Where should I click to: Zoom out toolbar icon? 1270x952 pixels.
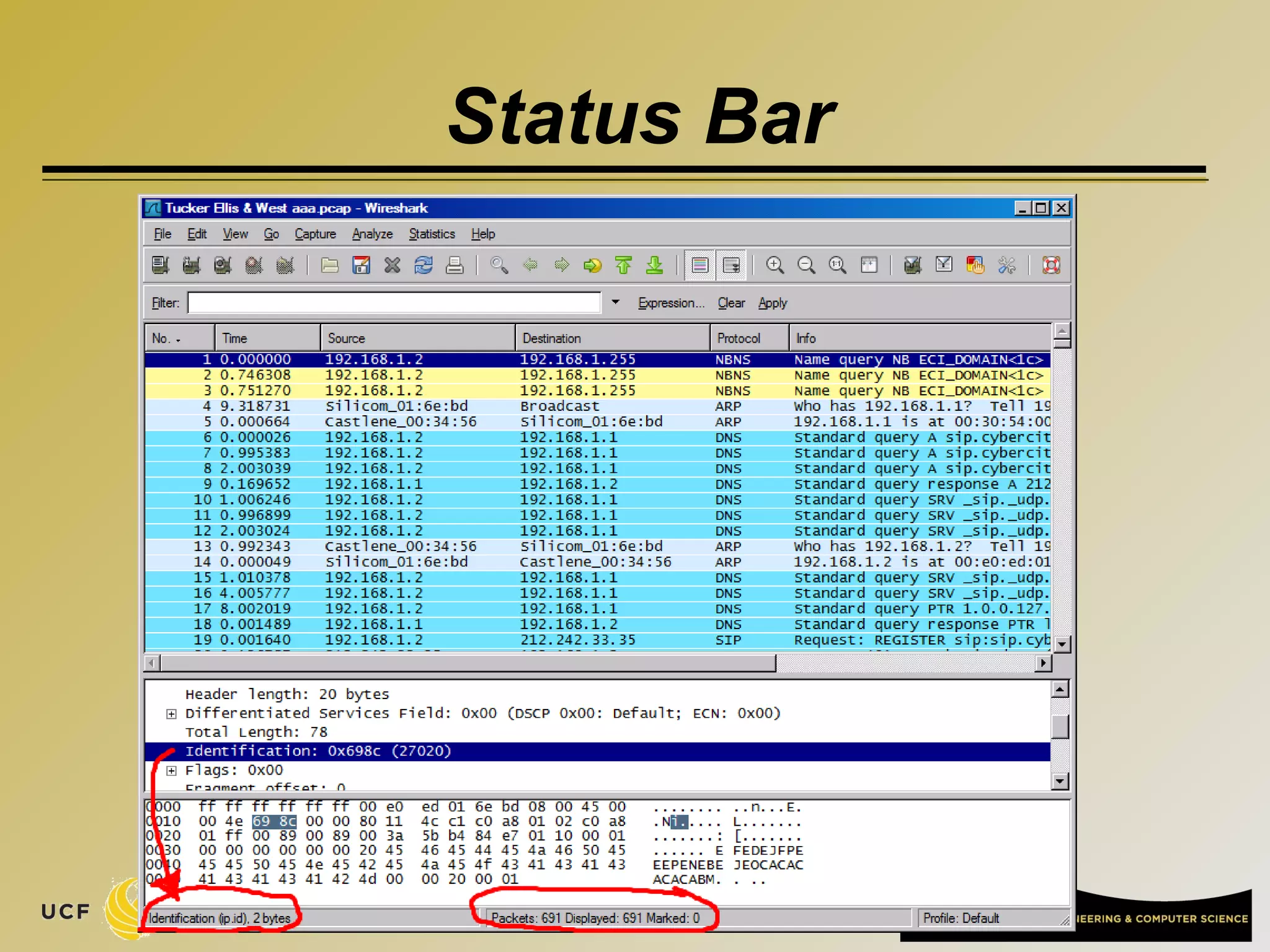coord(806,265)
